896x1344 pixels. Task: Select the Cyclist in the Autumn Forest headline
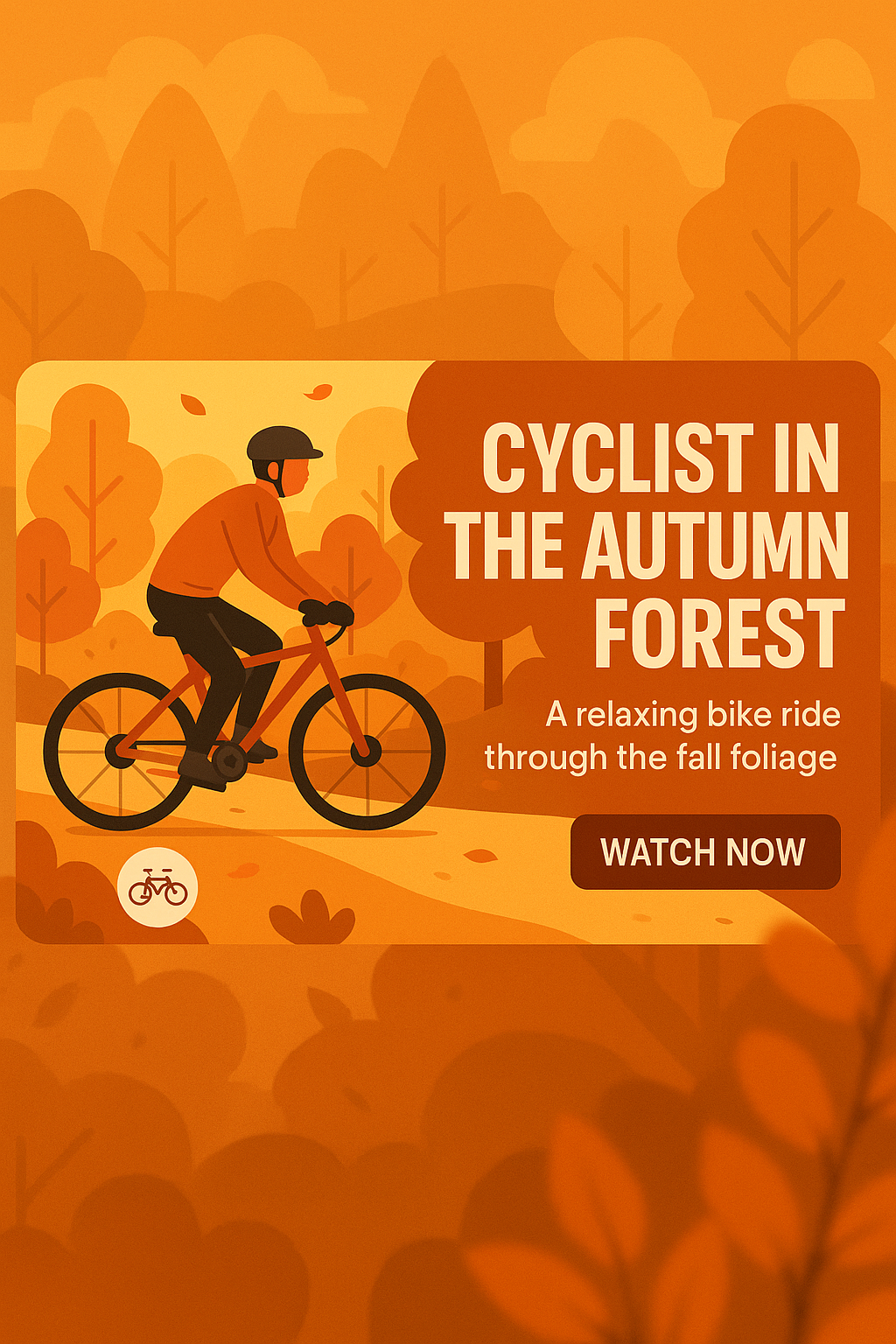click(x=647, y=544)
